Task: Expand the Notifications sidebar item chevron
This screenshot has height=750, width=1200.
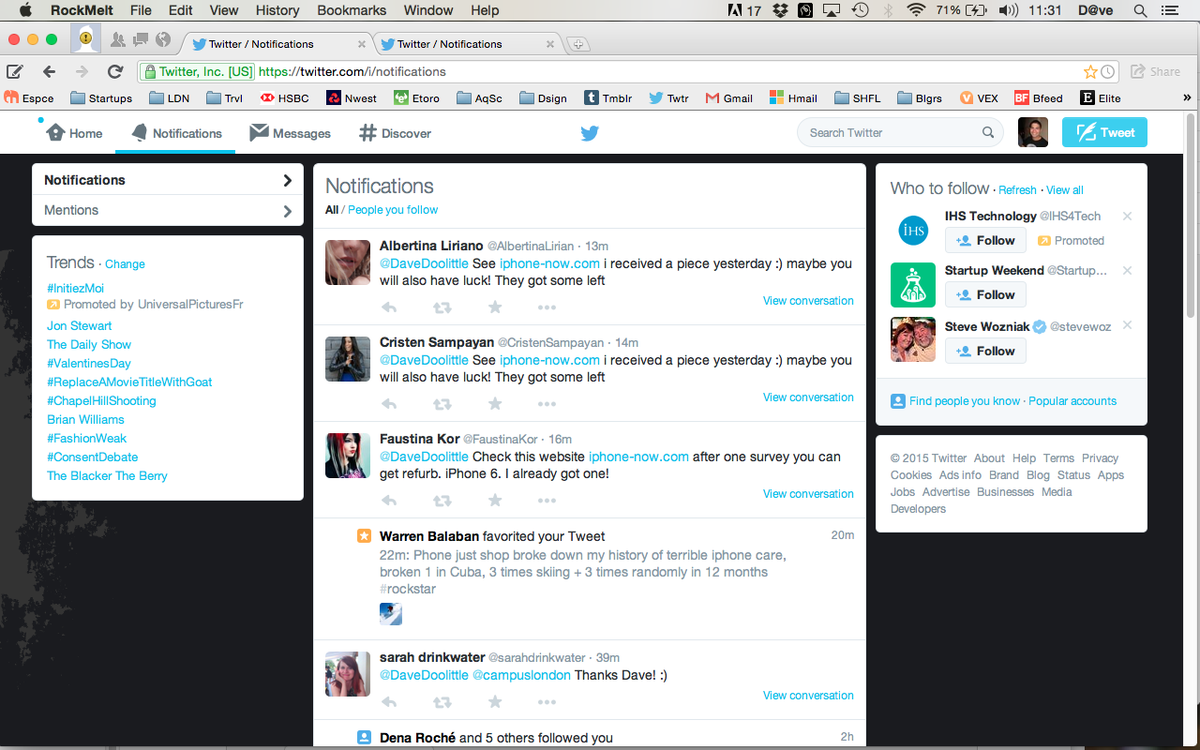Action: click(x=287, y=180)
